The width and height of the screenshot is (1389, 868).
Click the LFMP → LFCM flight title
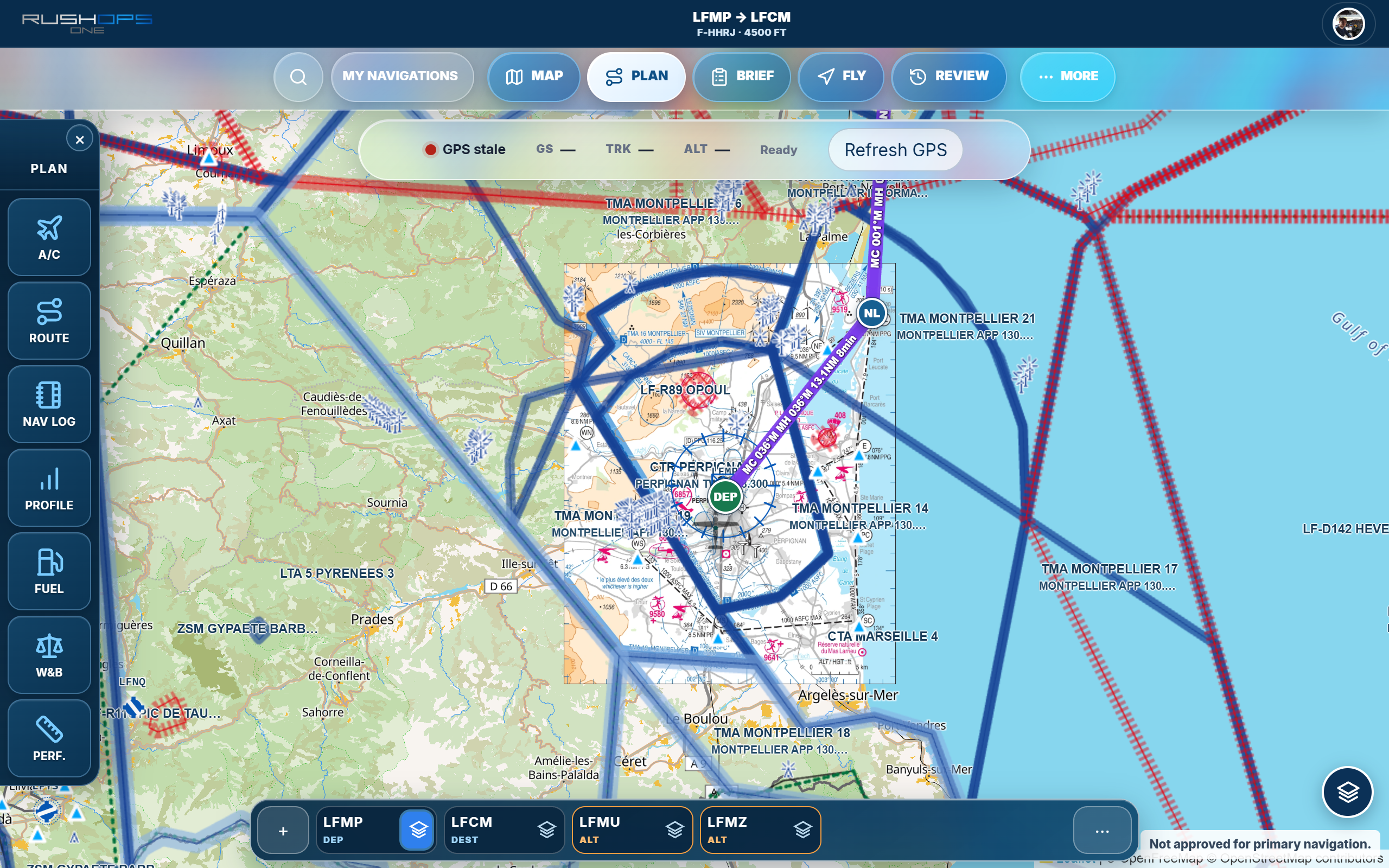point(742,17)
